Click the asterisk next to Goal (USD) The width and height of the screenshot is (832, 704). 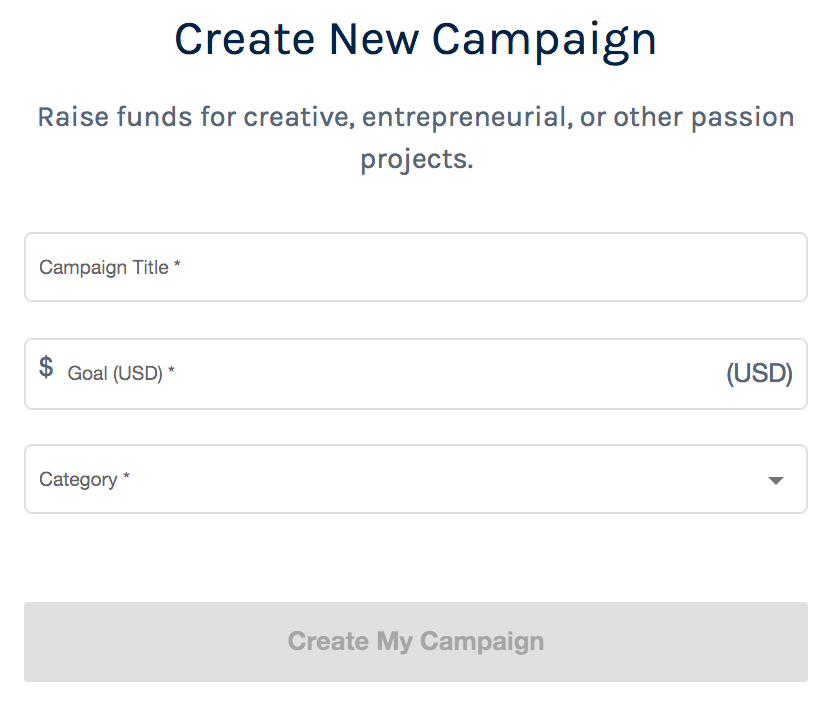pos(171,370)
